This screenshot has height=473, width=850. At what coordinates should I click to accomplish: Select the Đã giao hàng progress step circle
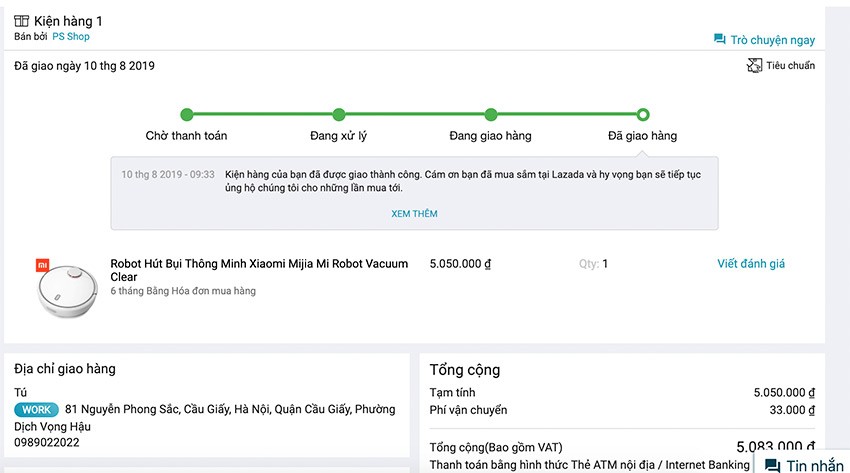click(x=642, y=114)
